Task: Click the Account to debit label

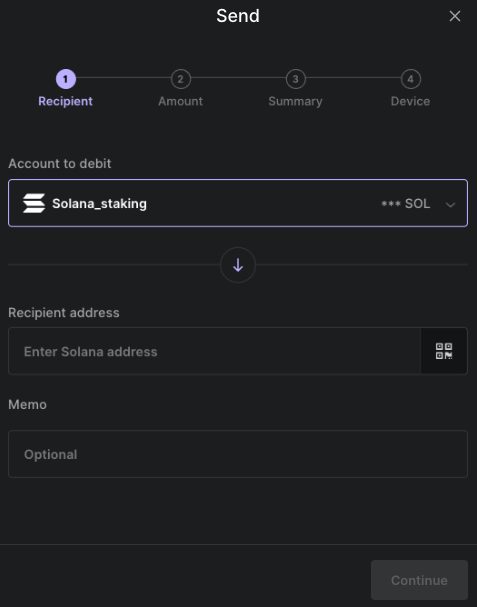Action: [x=60, y=164]
